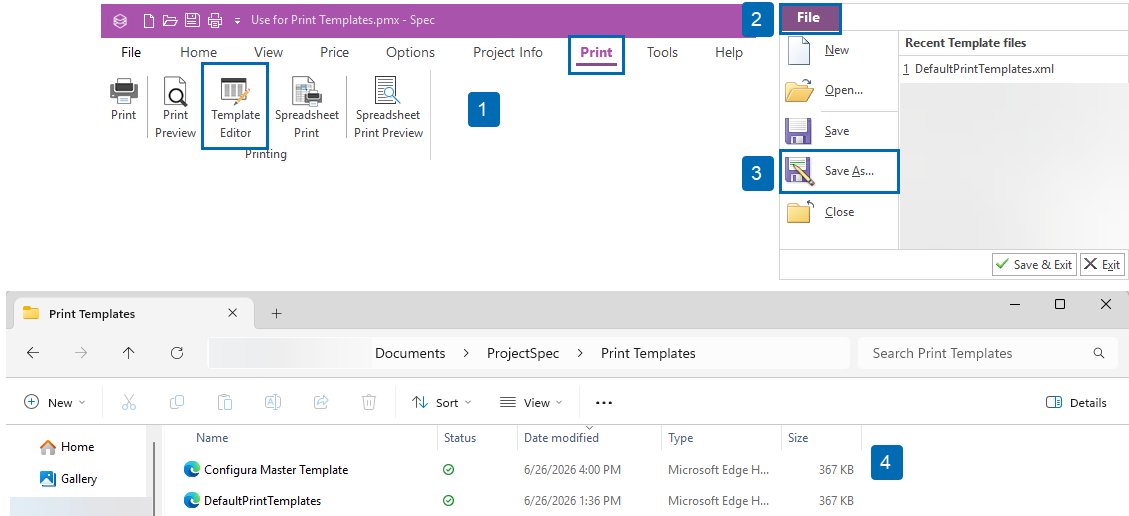Open the See more ellipsis menu
The image size is (1129, 516).
coord(604,402)
